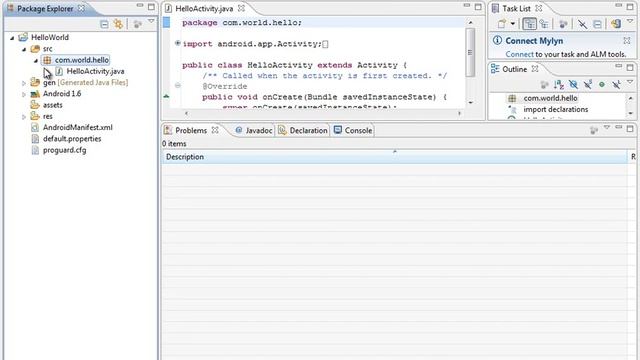Collapse the src folder node
Viewport: 640px width, 360px height.
click(x=24, y=49)
